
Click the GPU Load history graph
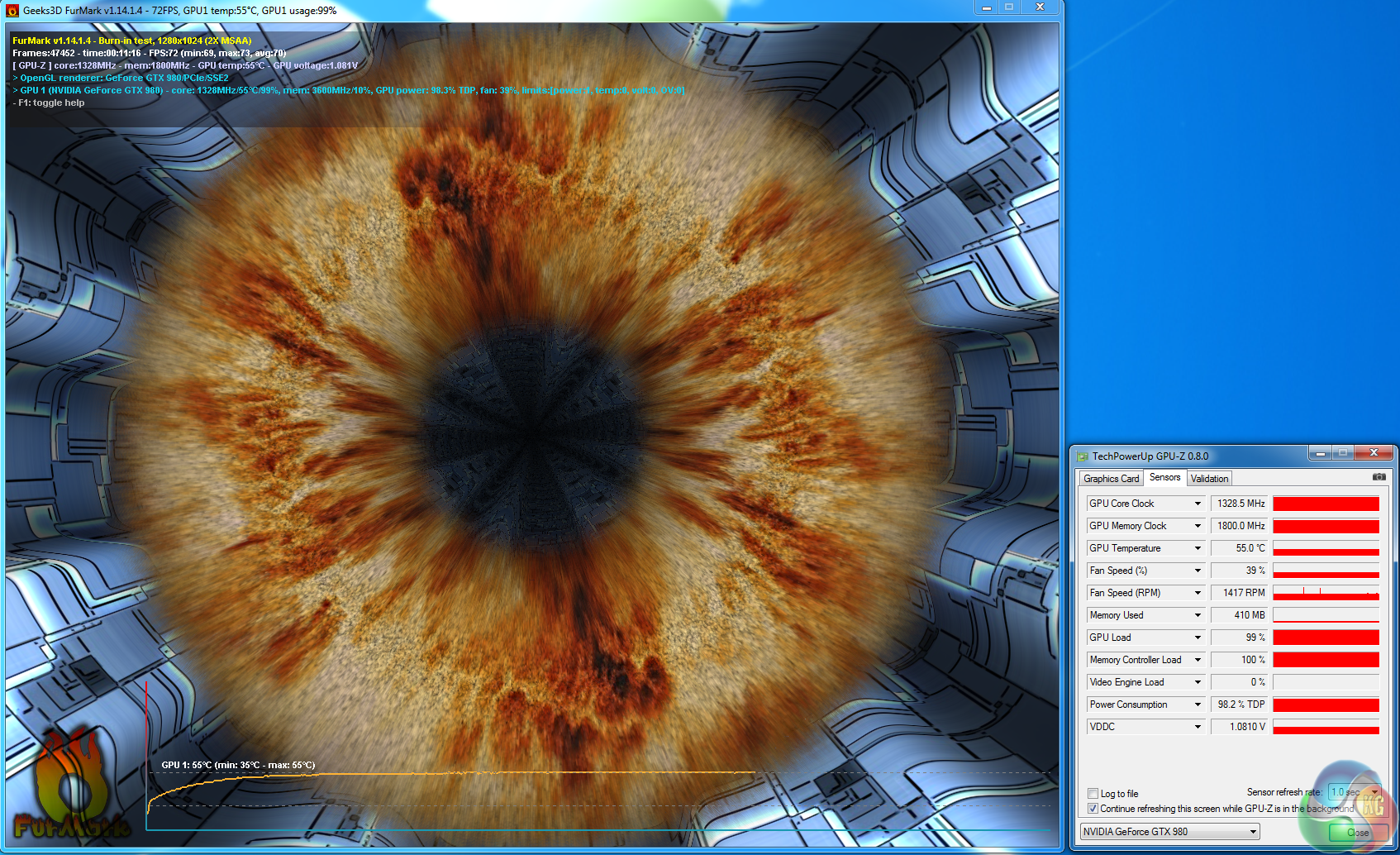1326,638
